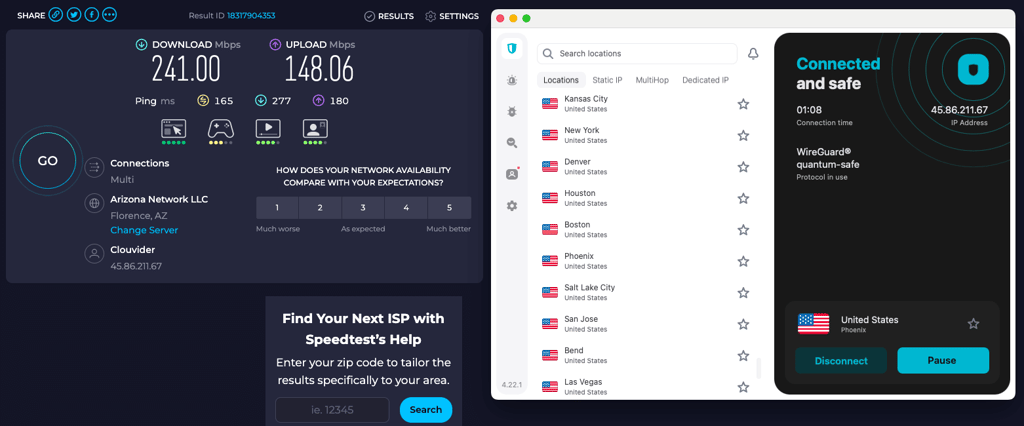
Task: Click the locations list scrollbar
Action: [759, 369]
